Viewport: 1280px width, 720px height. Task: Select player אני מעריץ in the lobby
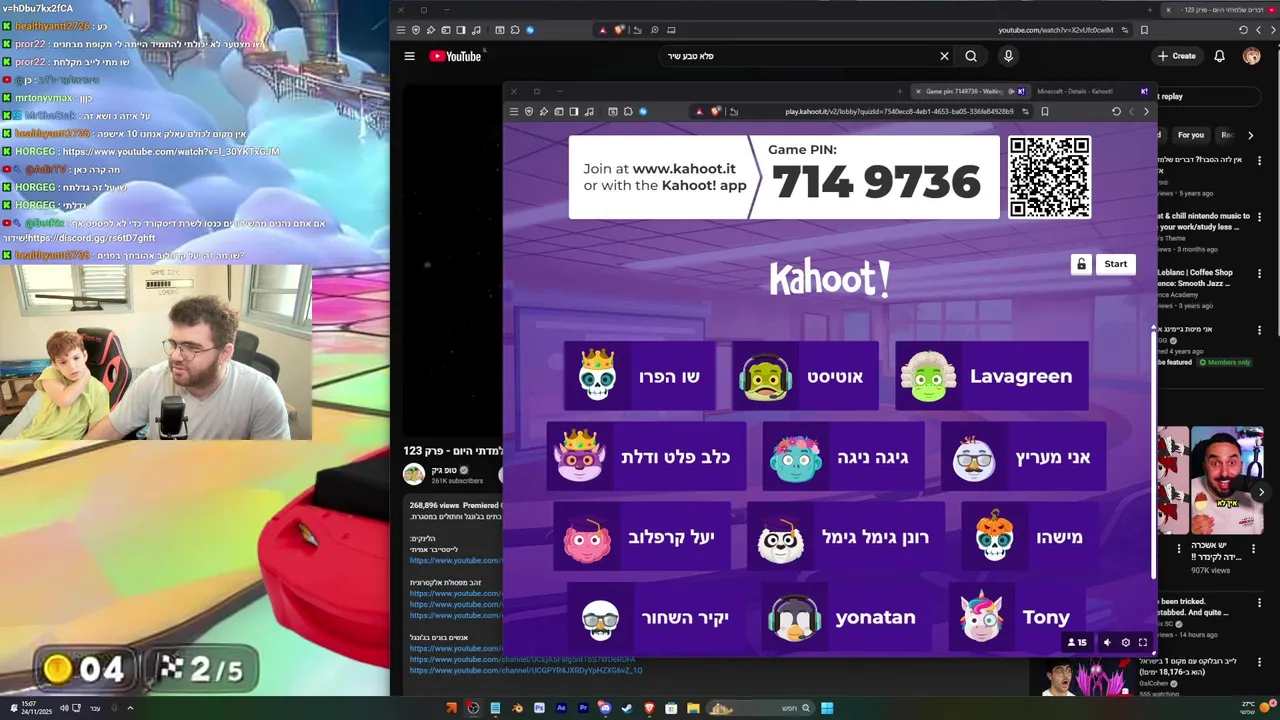click(1023, 457)
